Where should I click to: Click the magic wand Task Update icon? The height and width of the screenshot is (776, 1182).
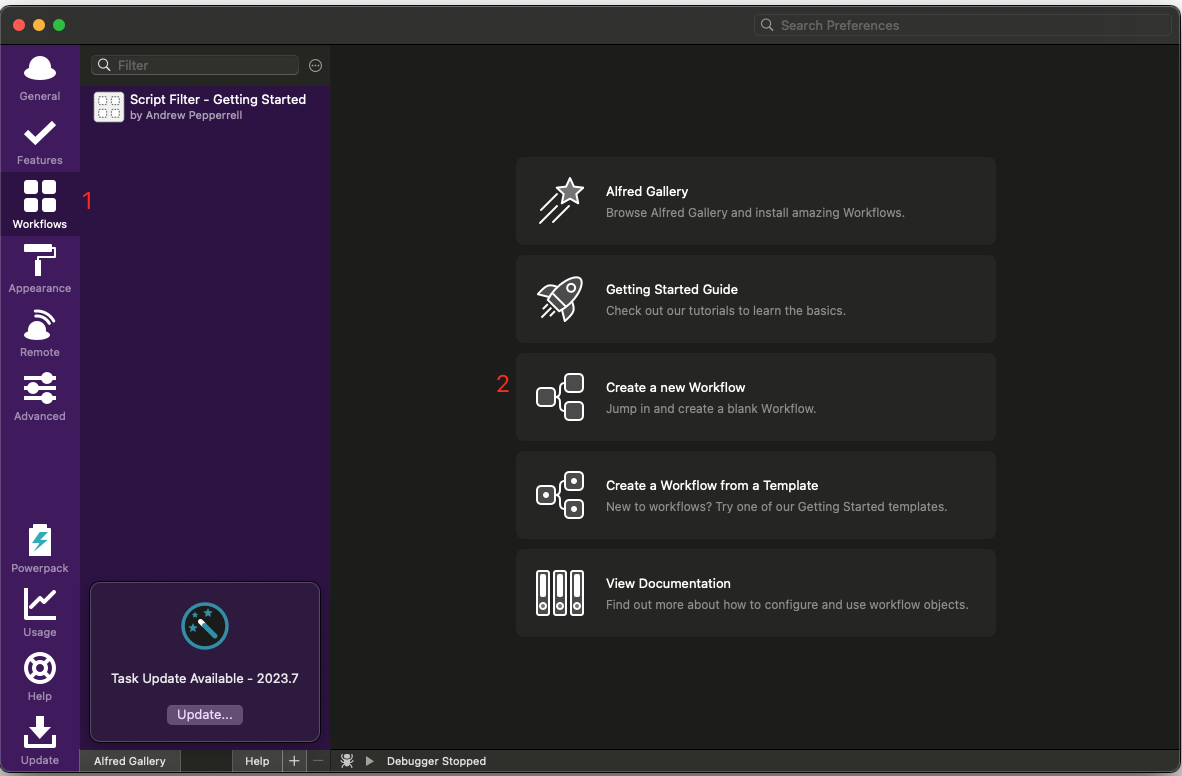pyautogui.click(x=205, y=626)
